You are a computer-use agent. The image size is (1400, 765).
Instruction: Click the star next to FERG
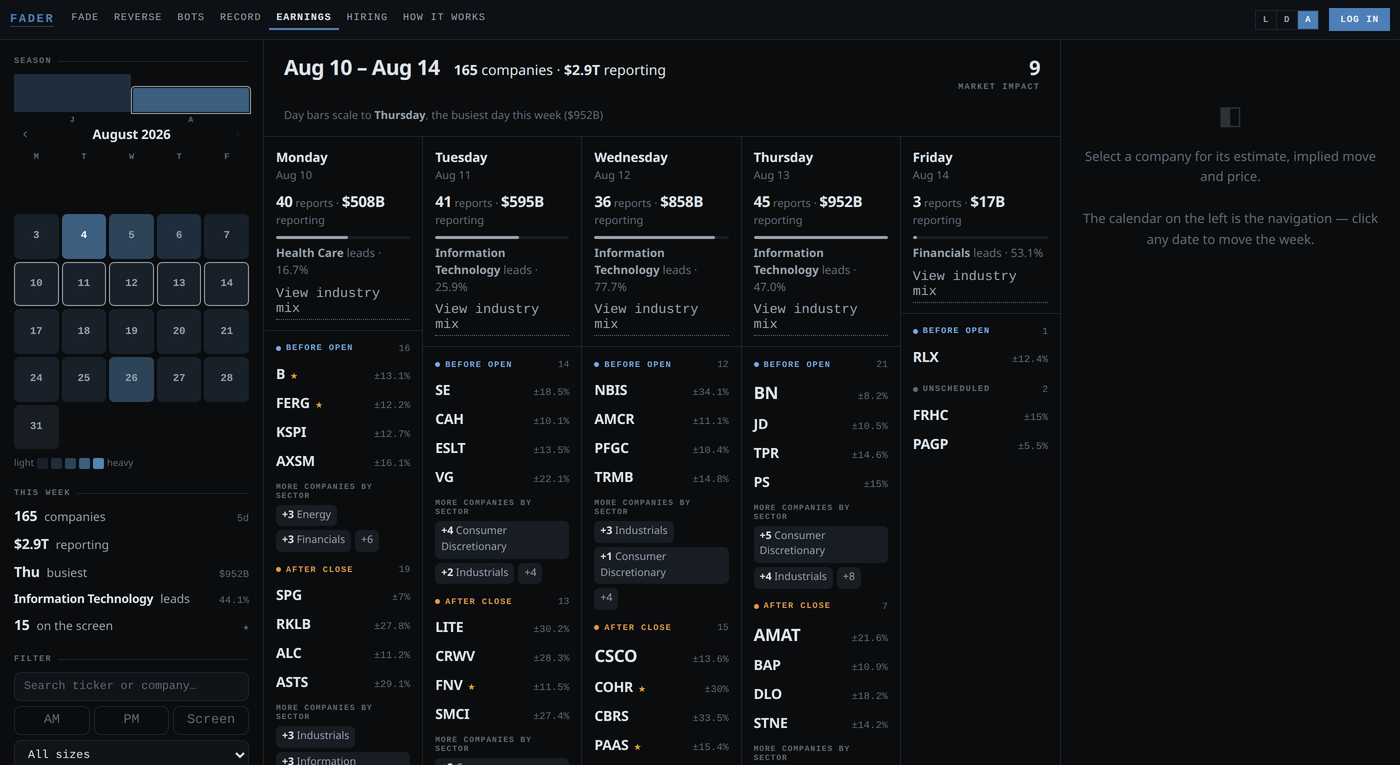pyautogui.click(x=319, y=405)
